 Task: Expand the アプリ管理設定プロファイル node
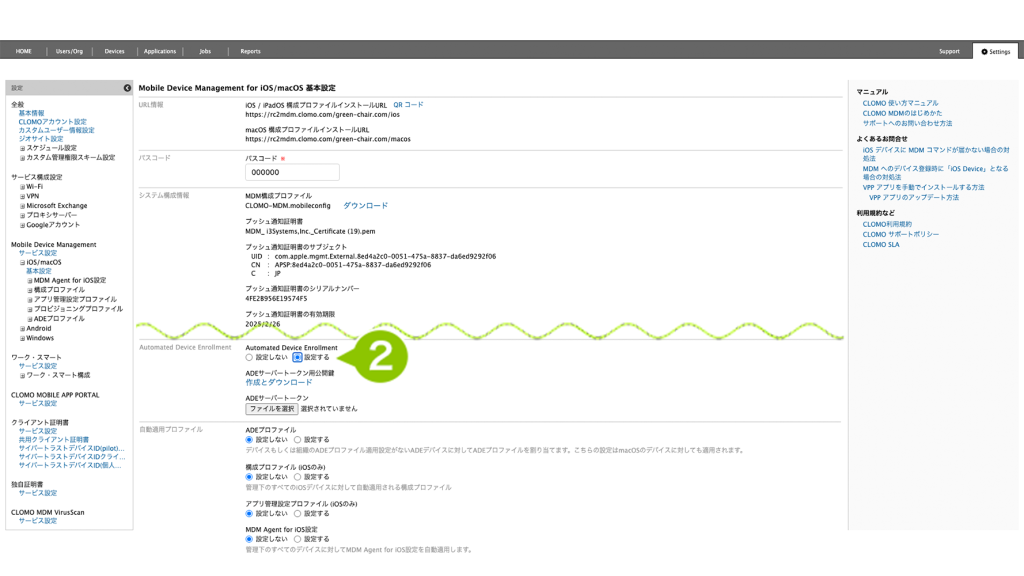[30, 300]
